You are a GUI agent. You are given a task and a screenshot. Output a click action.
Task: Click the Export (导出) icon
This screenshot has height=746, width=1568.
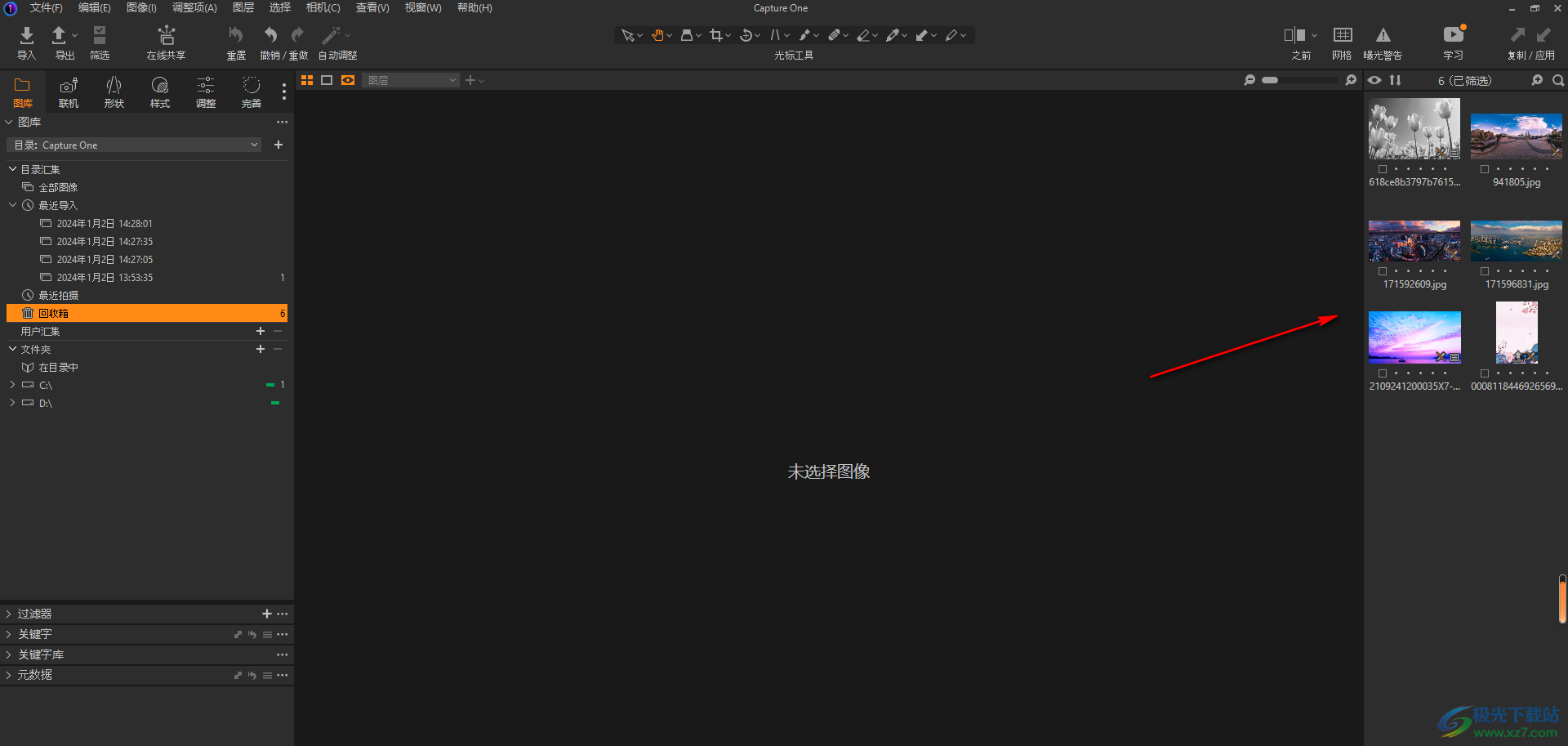click(60, 36)
